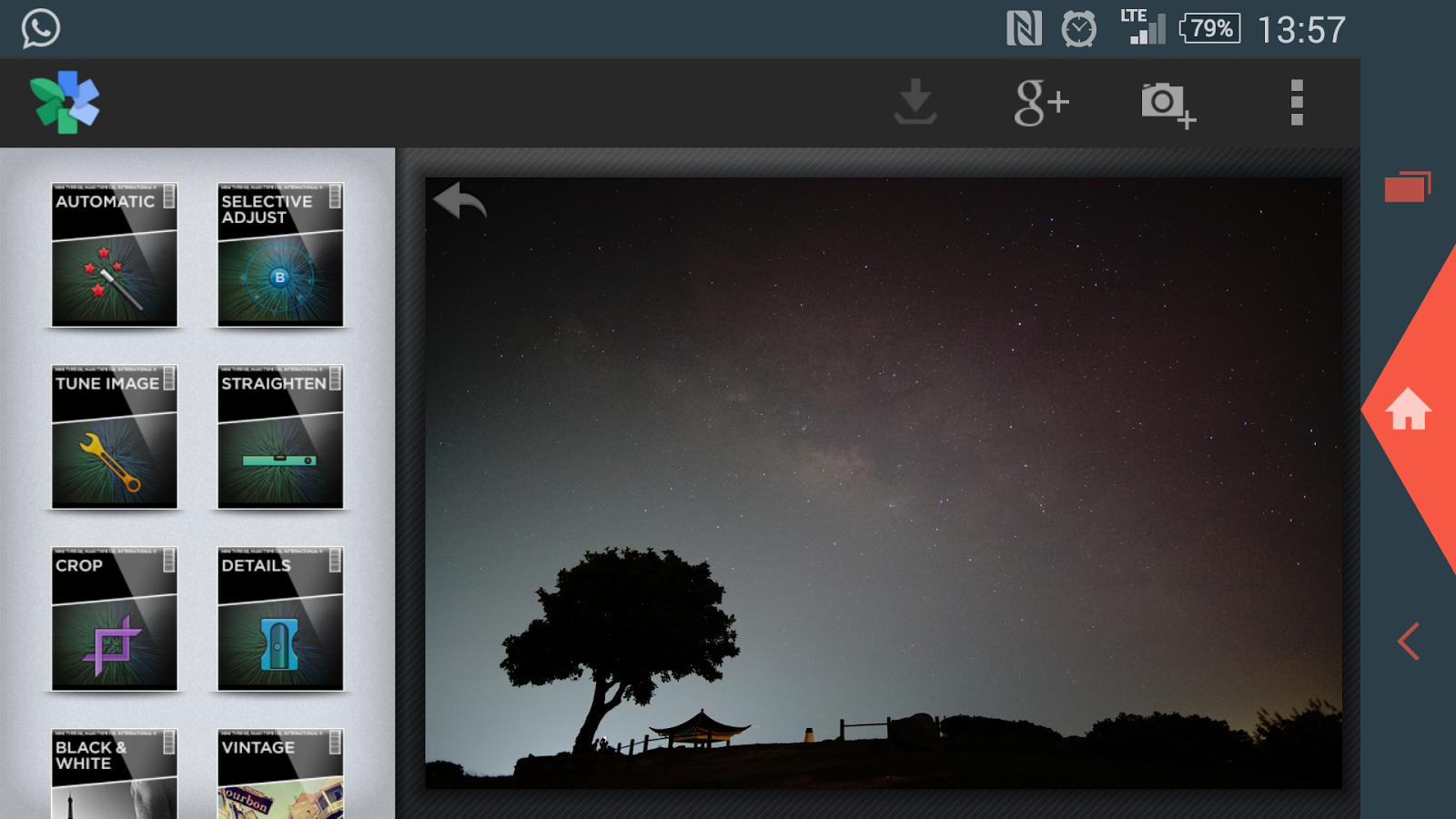Open the Automatic filter tile
This screenshot has height=819, width=1456.
tap(115, 255)
